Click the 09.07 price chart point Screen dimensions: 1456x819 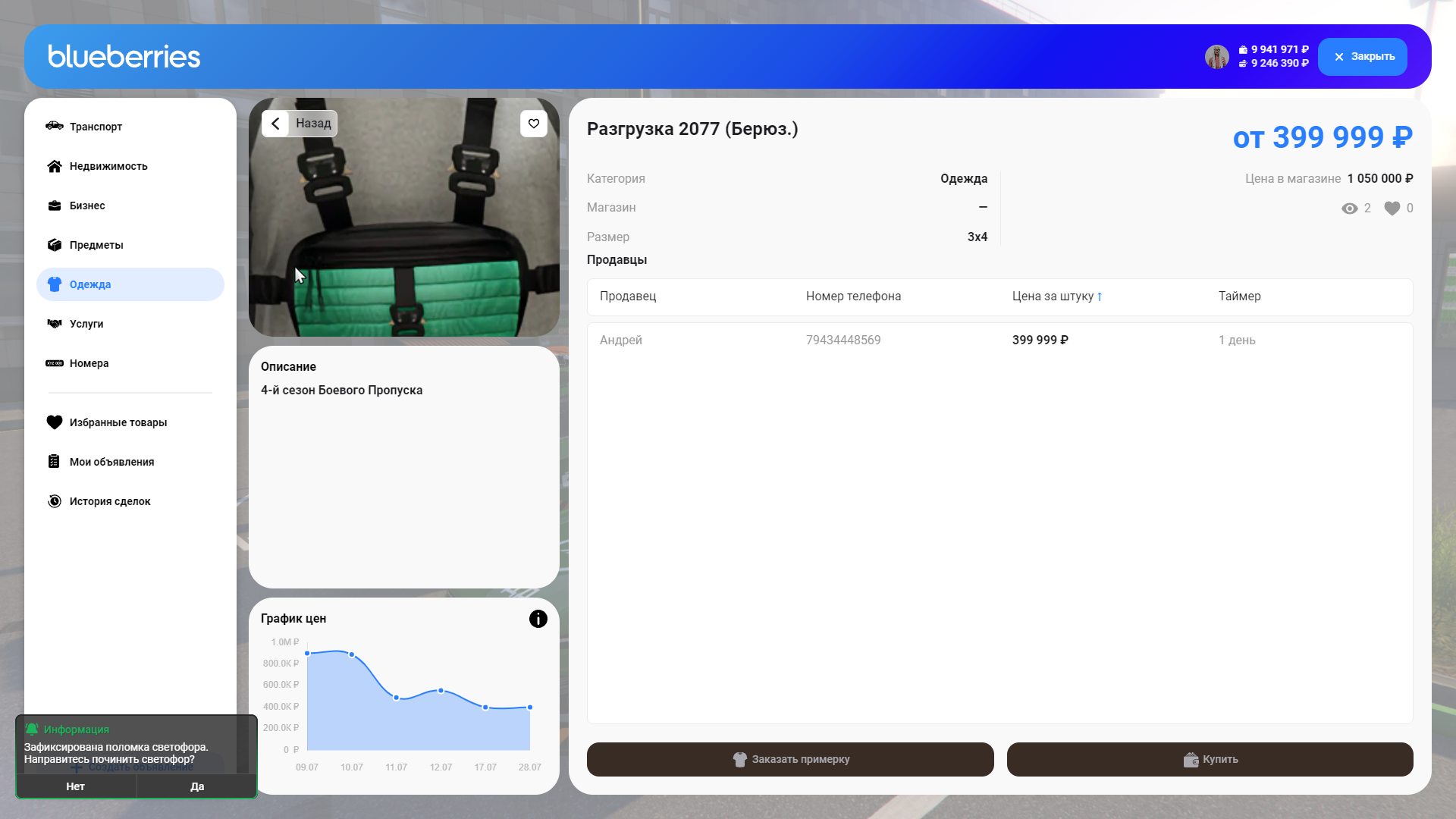click(x=307, y=653)
